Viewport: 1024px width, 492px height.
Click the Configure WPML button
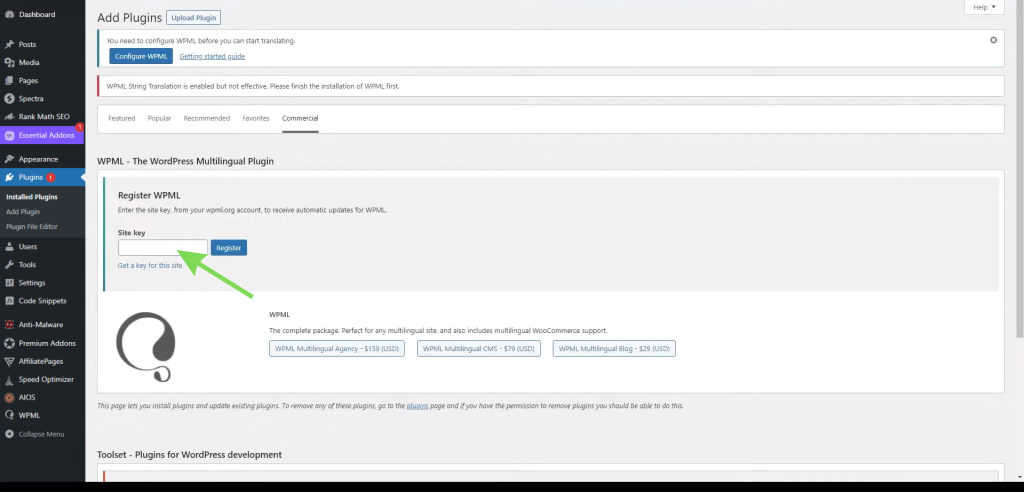[141, 56]
